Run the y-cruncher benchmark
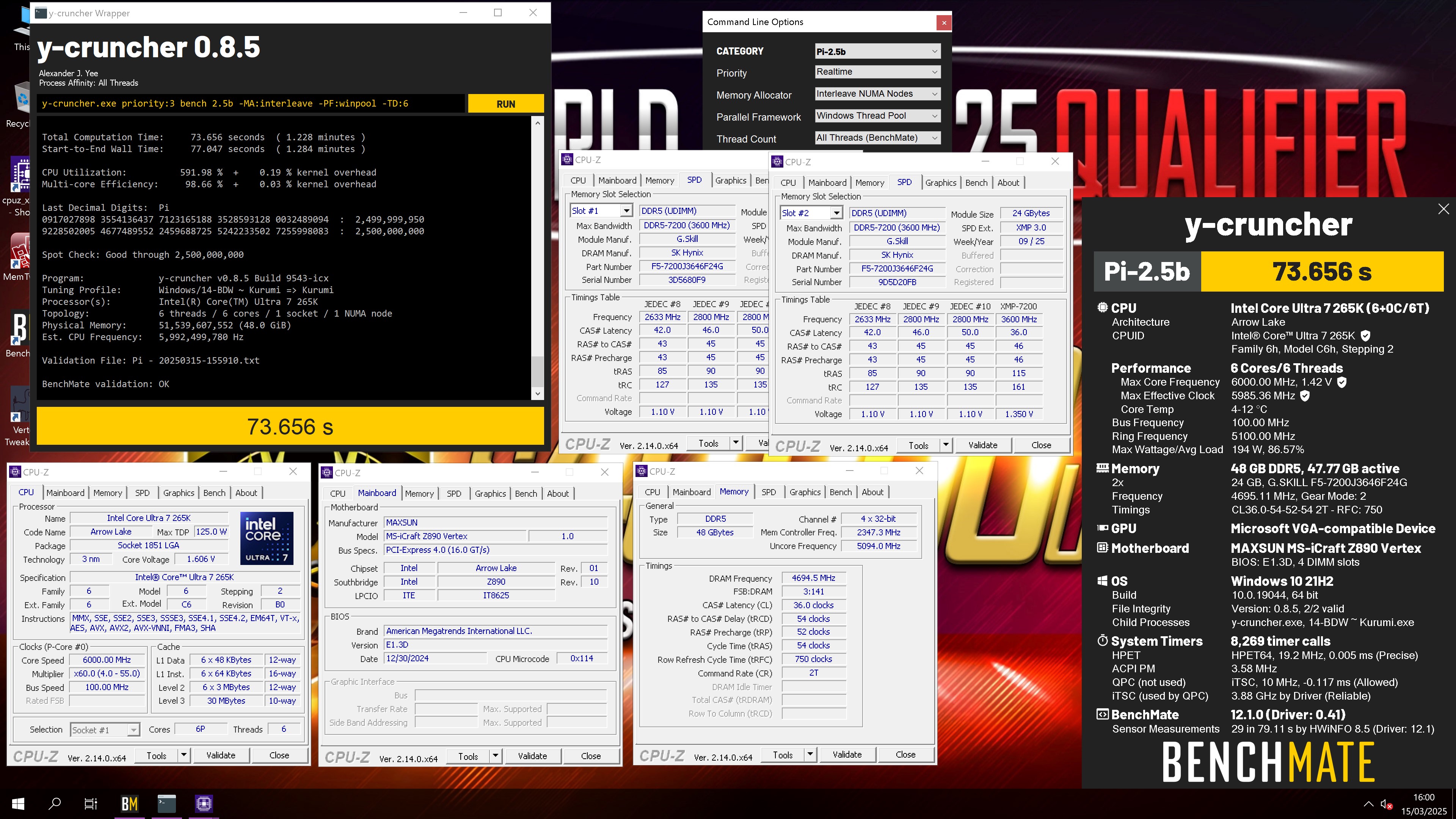Viewport: 1456px width, 819px height. coord(505,104)
